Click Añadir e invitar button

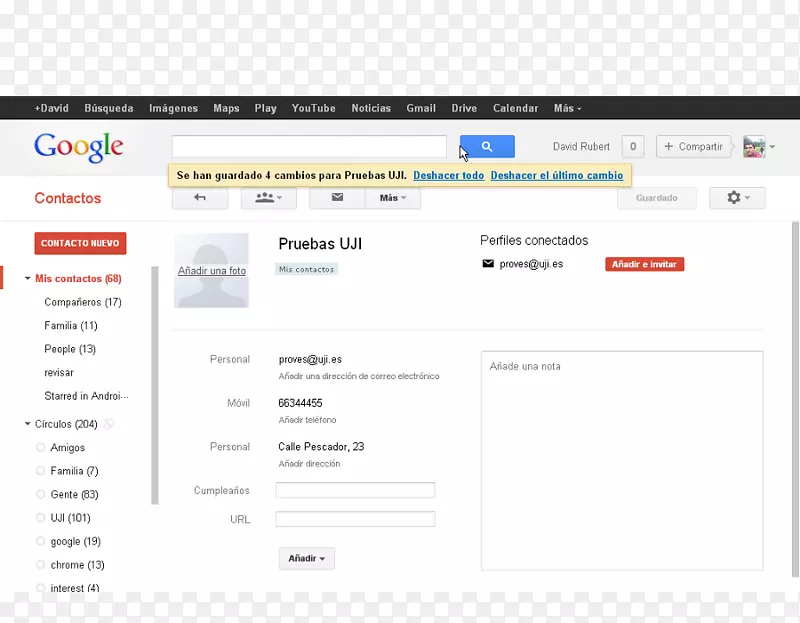[x=644, y=264]
